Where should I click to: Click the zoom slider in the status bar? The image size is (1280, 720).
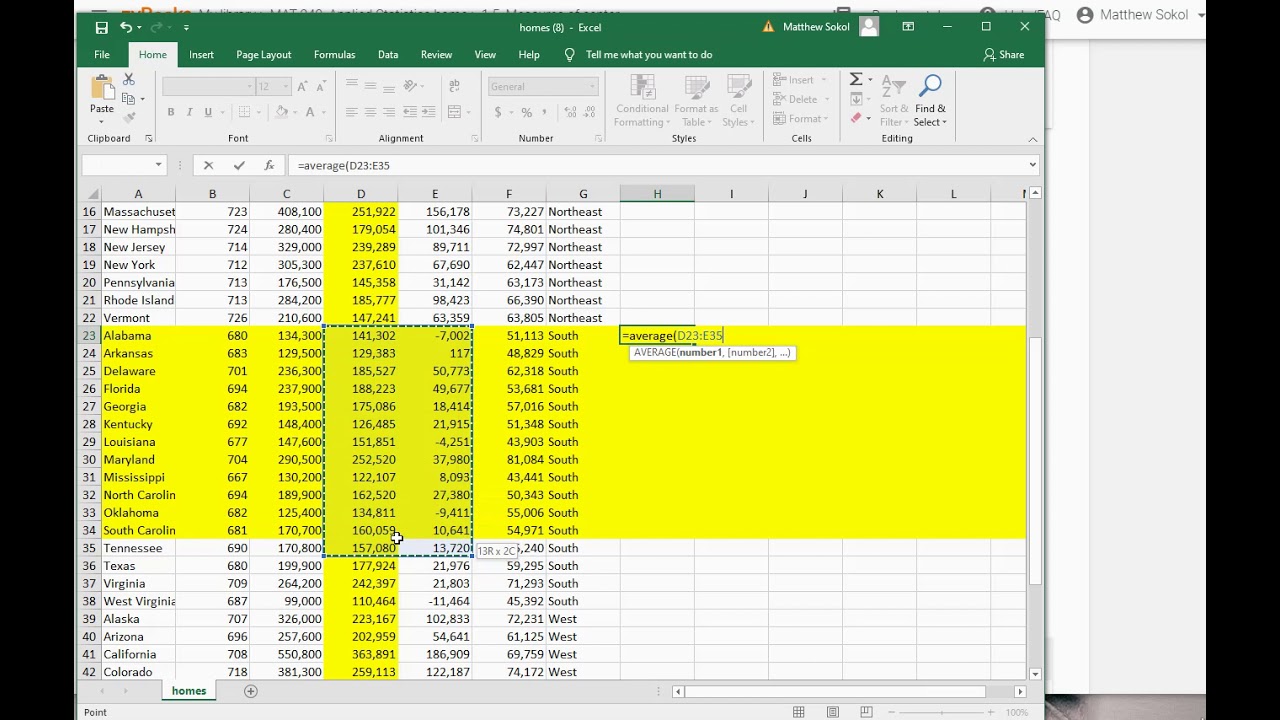point(944,712)
